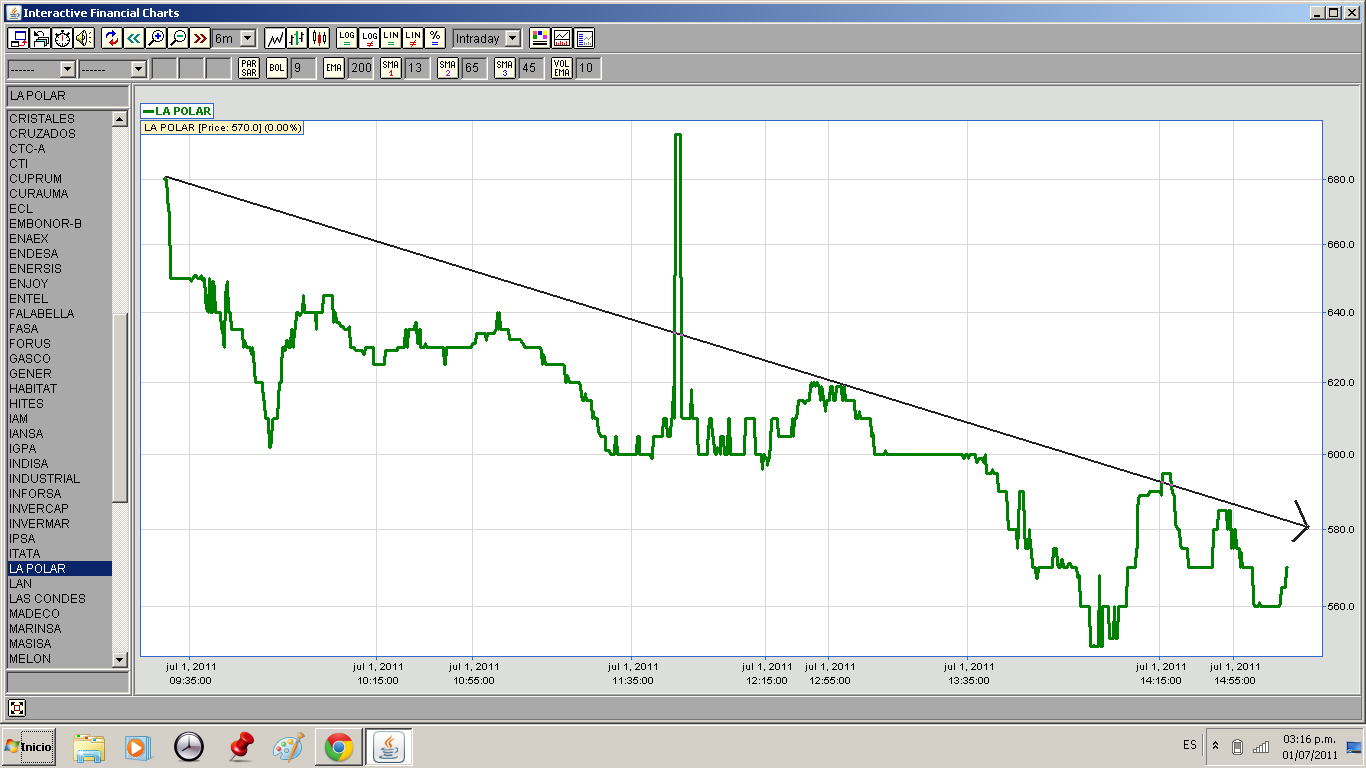Image resolution: width=1366 pixels, height=768 pixels.
Task: Click the LIN scale icon with equals sign
Action: tap(391, 38)
